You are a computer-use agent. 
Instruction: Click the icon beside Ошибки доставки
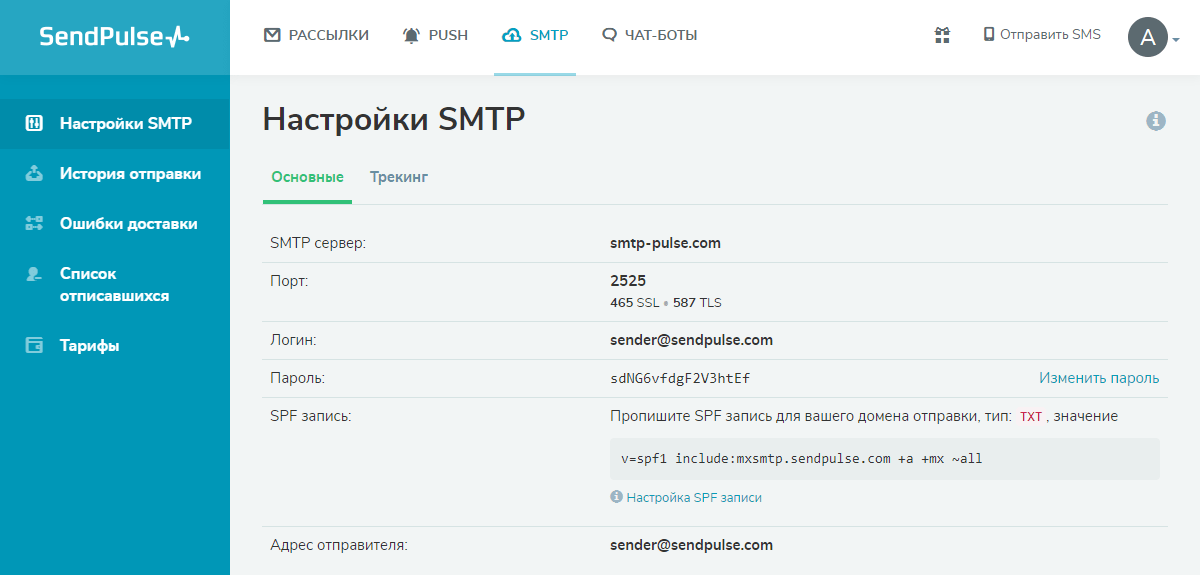34,224
